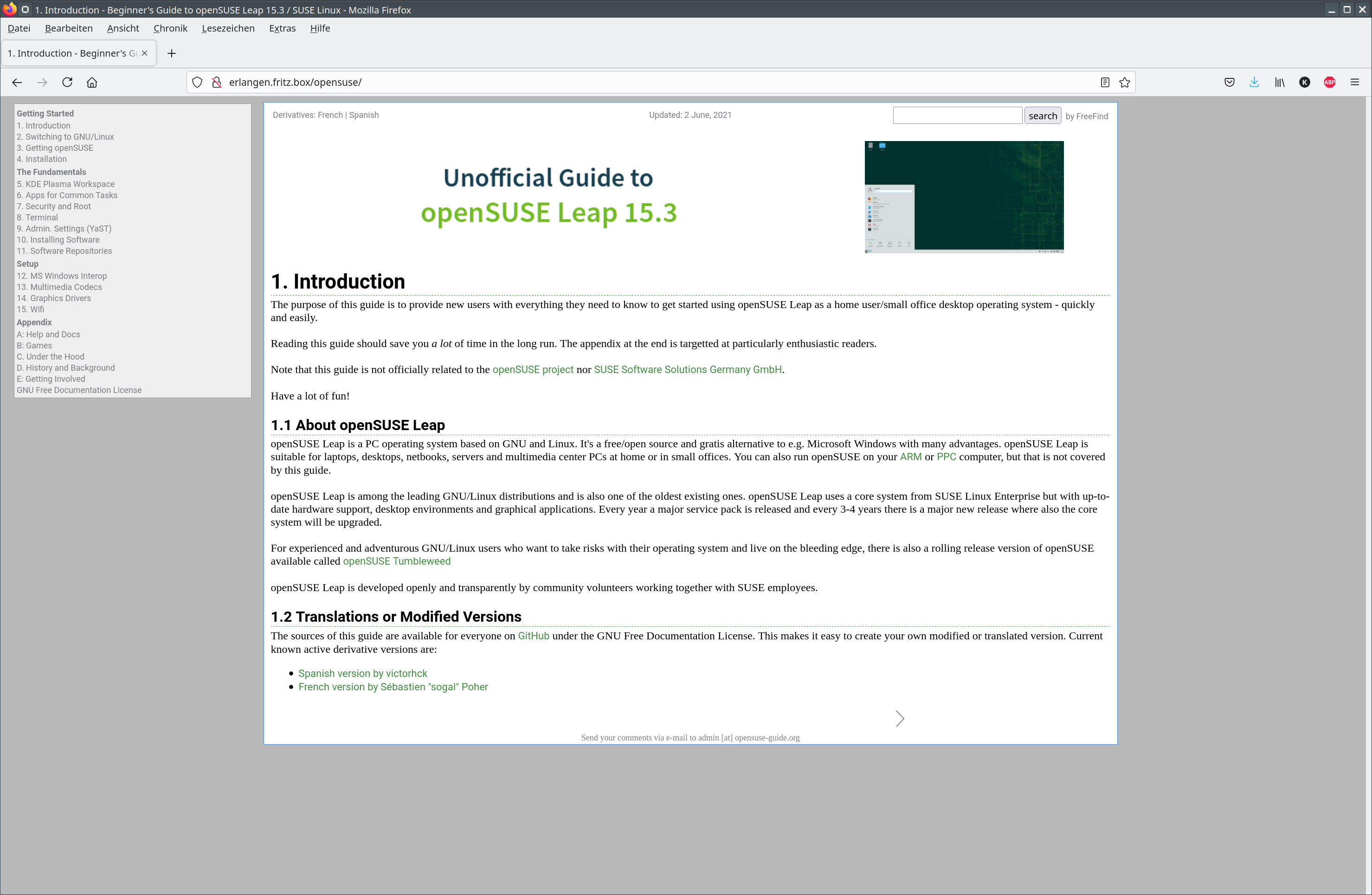
Task: Close the Introduction tab
Action: click(145, 53)
